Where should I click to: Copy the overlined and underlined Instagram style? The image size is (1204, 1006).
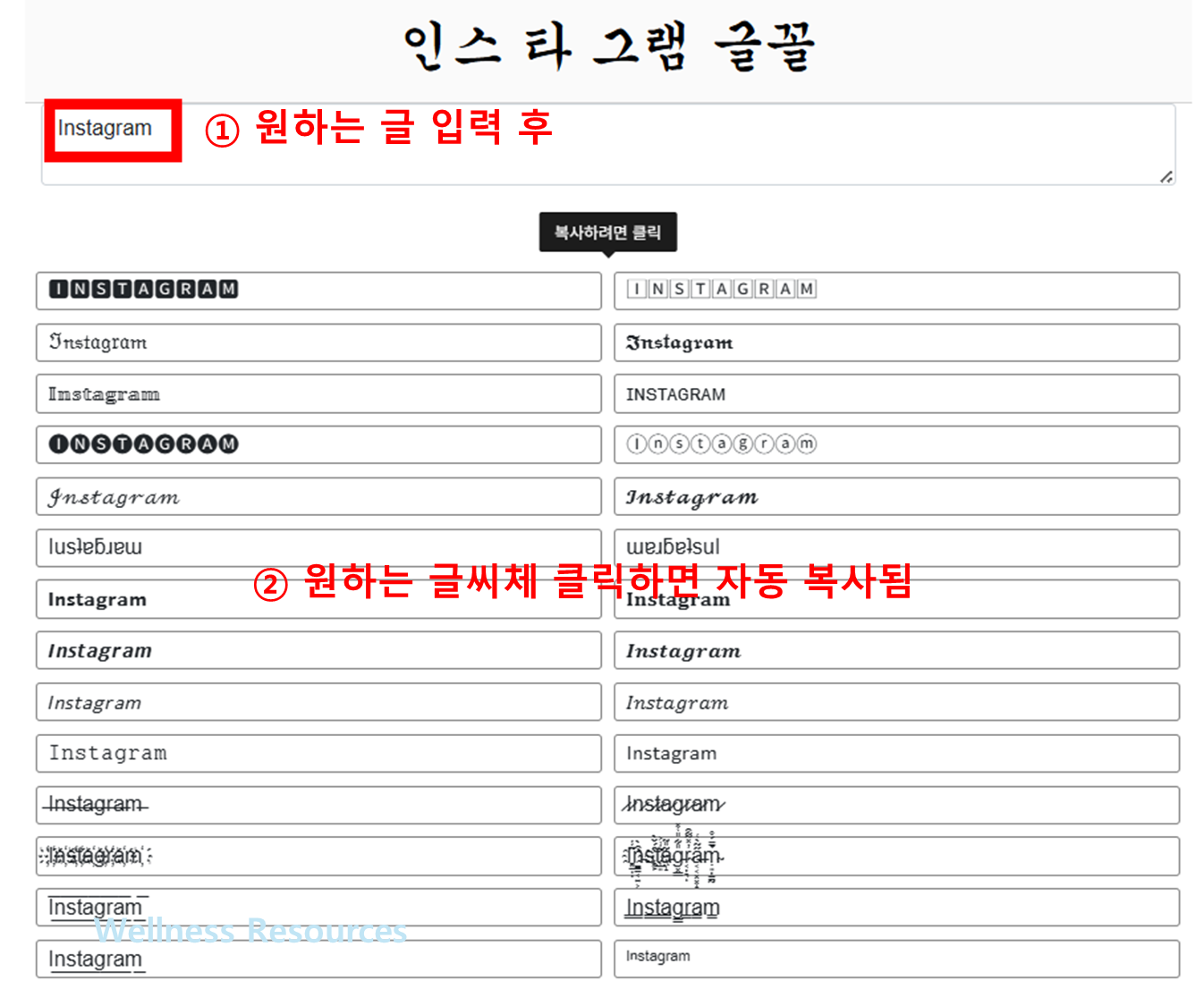(x=318, y=908)
